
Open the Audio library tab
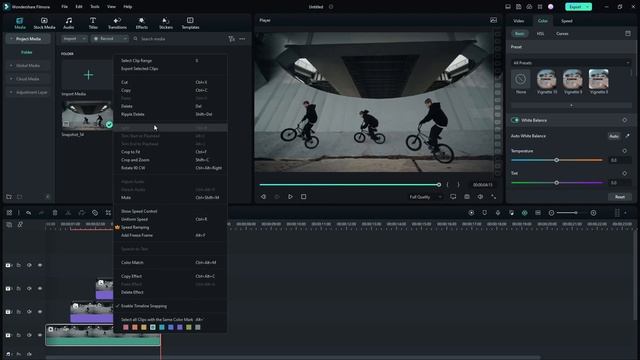(69, 23)
